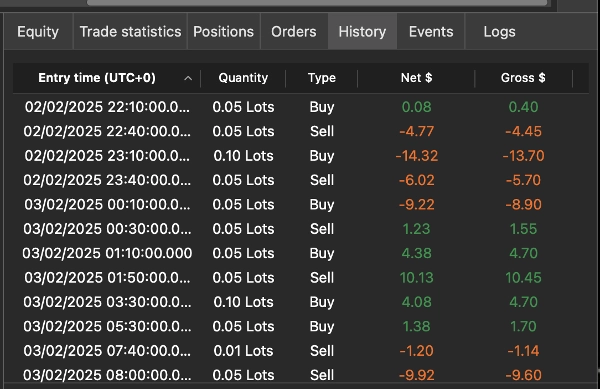Click Net value 4.38
Viewport: 600px width, 389px height.
tap(416, 254)
